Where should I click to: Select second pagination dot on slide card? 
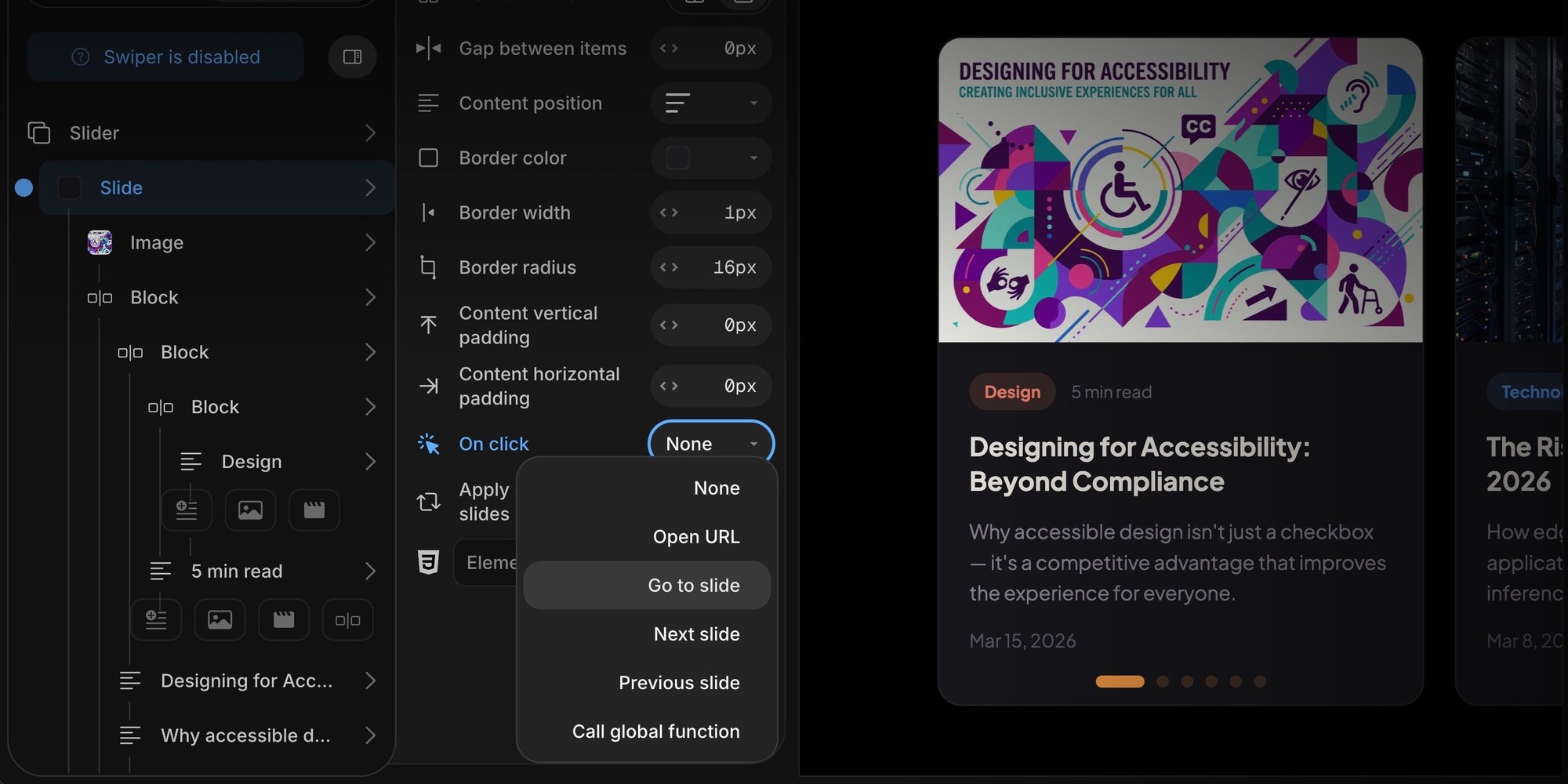pos(1163,681)
